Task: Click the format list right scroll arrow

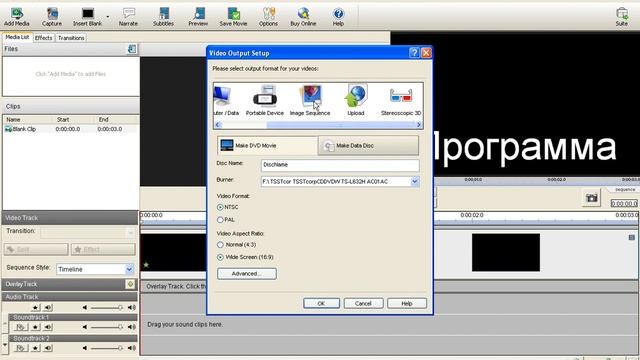Action: [419, 125]
